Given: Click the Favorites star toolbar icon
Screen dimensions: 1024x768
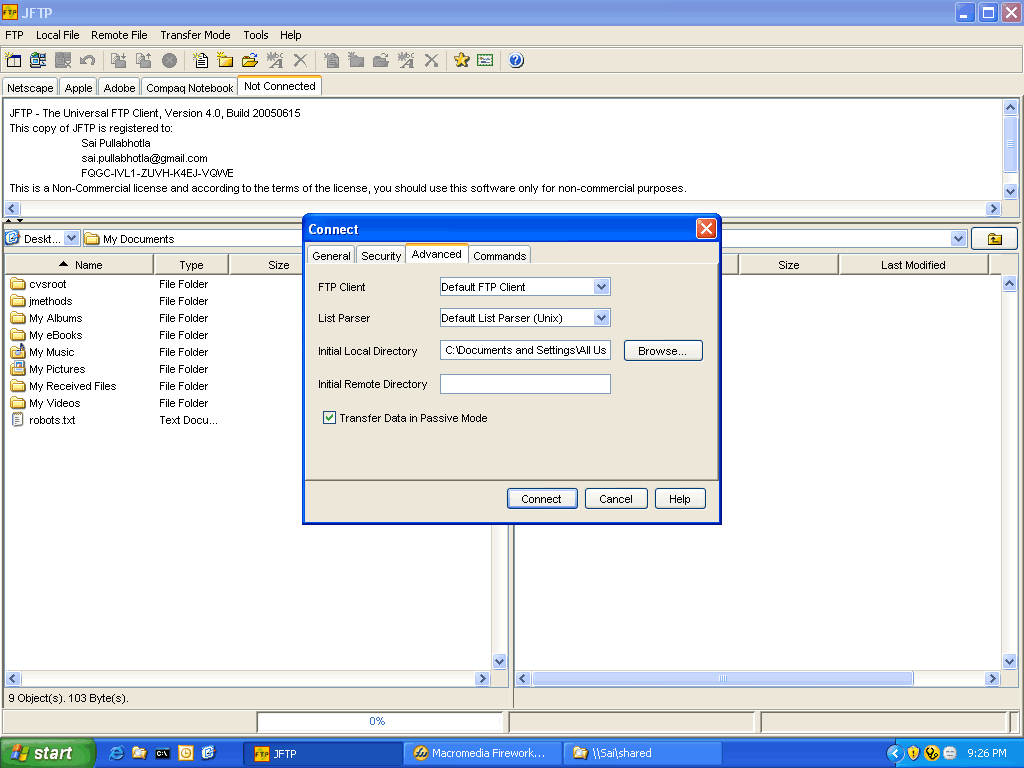Looking at the screenshot, I should coord(462,61).
